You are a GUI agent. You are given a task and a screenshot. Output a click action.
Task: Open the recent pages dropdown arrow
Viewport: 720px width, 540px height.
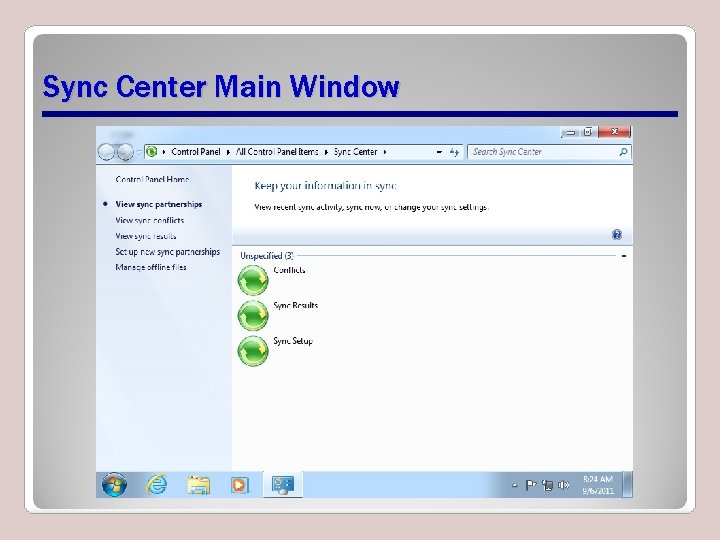[x=139, y=152]
